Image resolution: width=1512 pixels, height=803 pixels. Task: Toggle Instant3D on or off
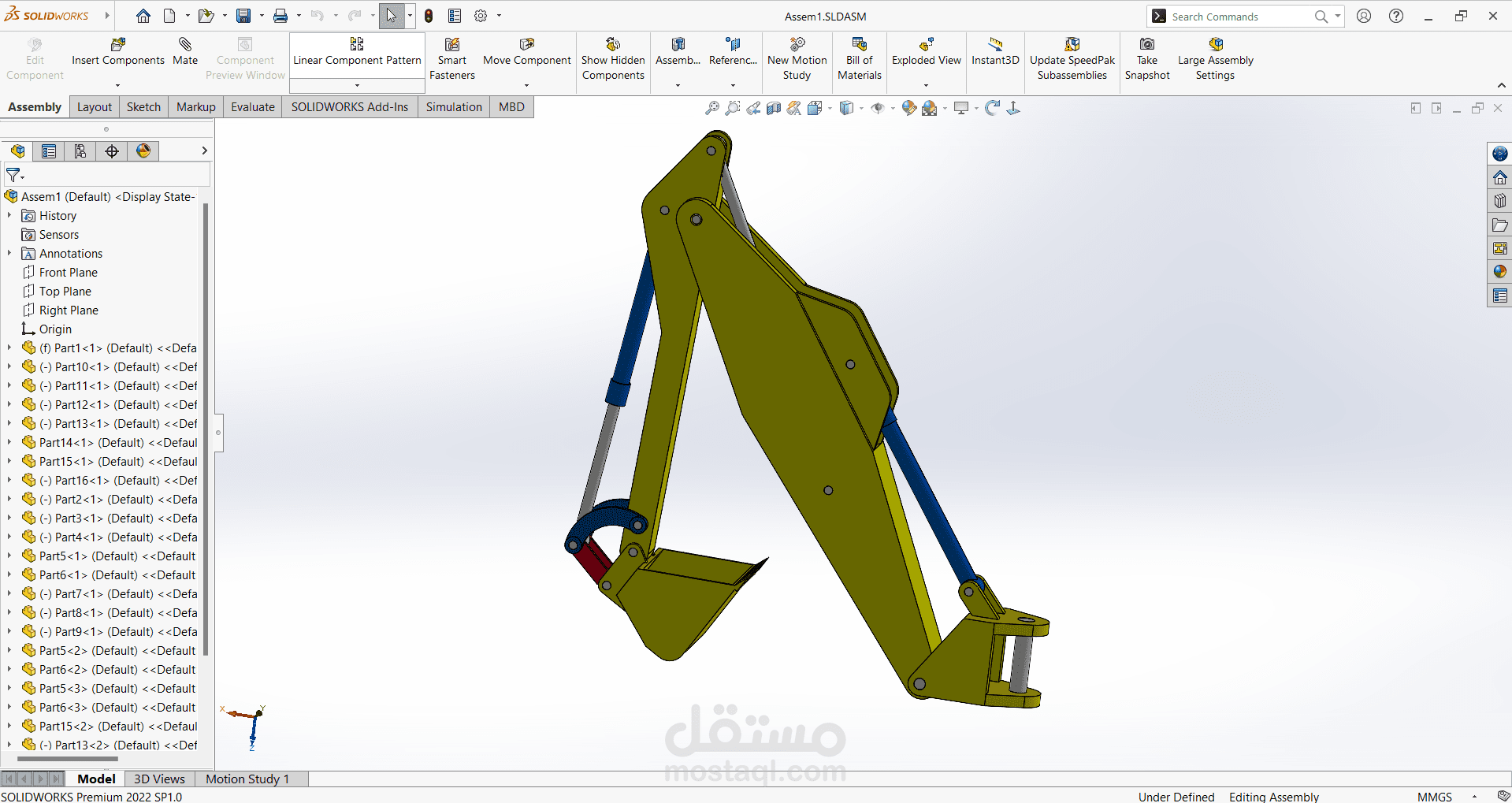(994, 55)
